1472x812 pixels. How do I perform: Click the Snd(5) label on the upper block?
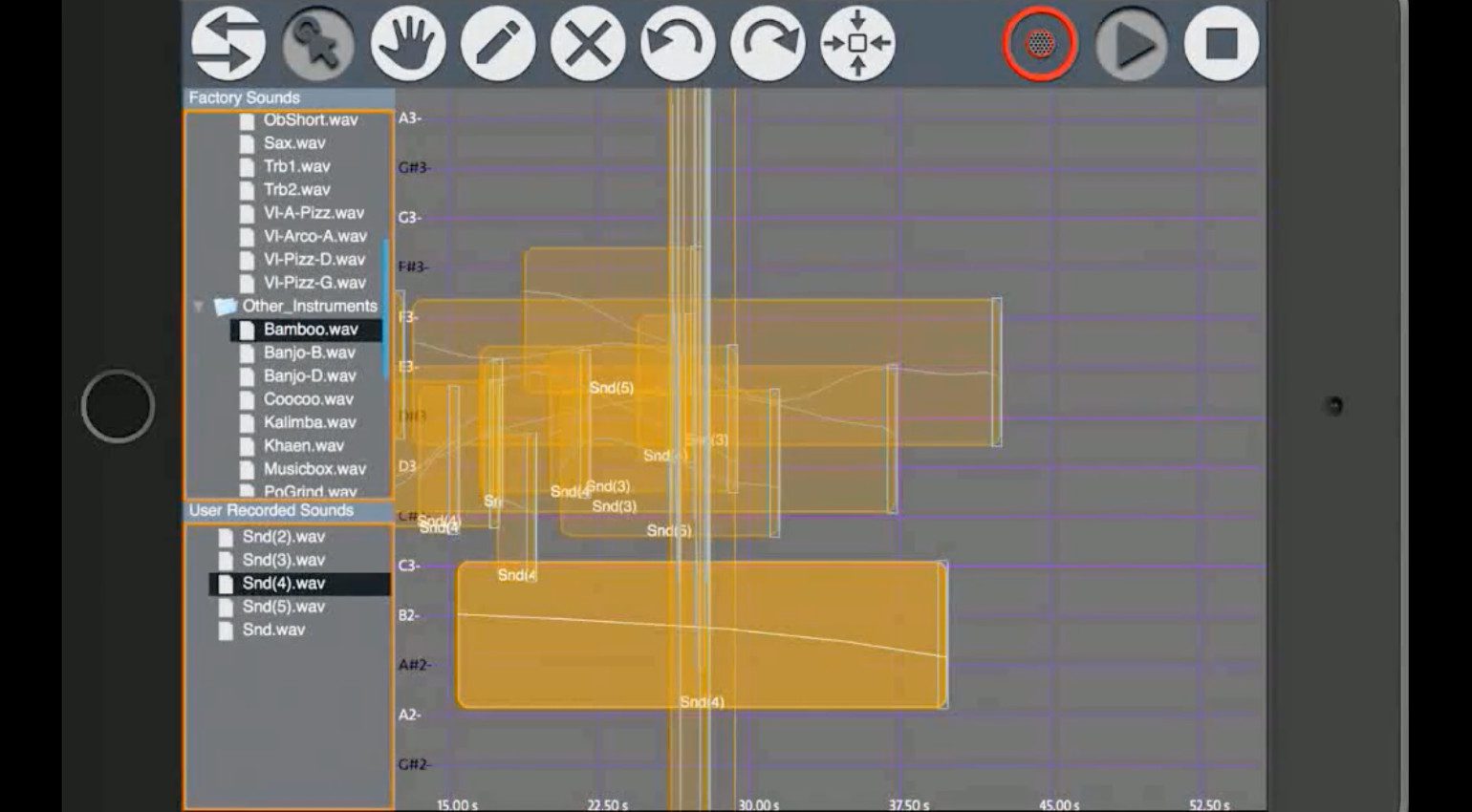coord(611,388)
